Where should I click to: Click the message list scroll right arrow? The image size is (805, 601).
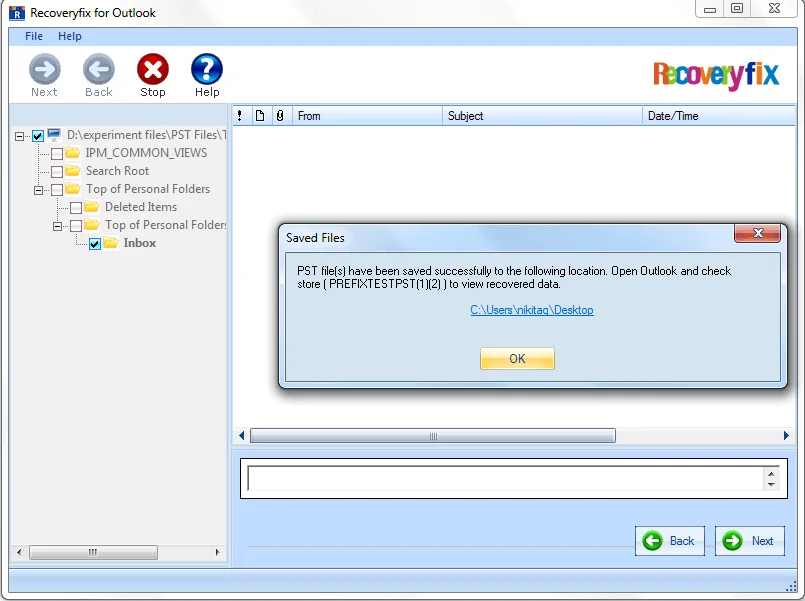coord(786,436)
